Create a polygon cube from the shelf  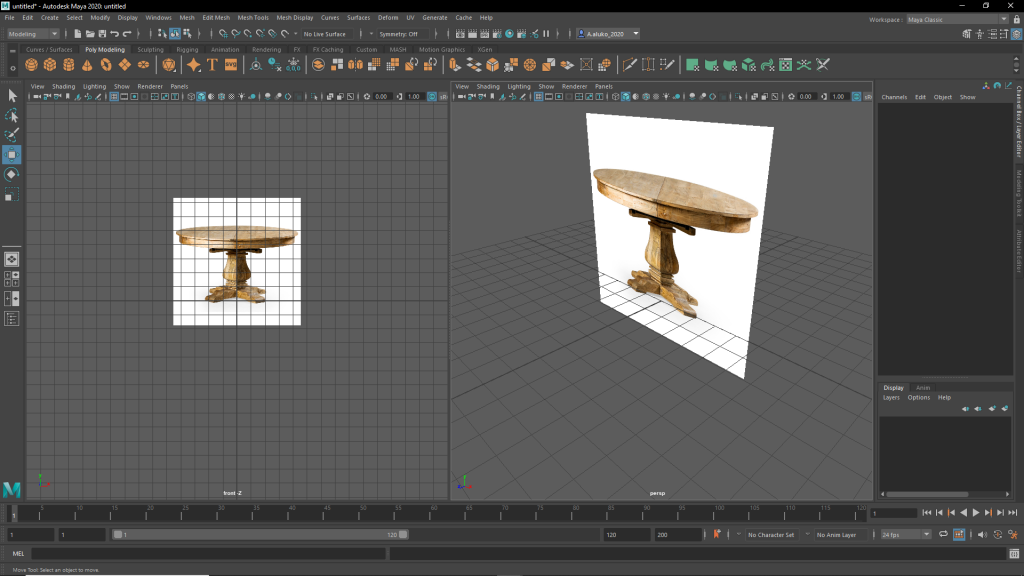point(50,65)
